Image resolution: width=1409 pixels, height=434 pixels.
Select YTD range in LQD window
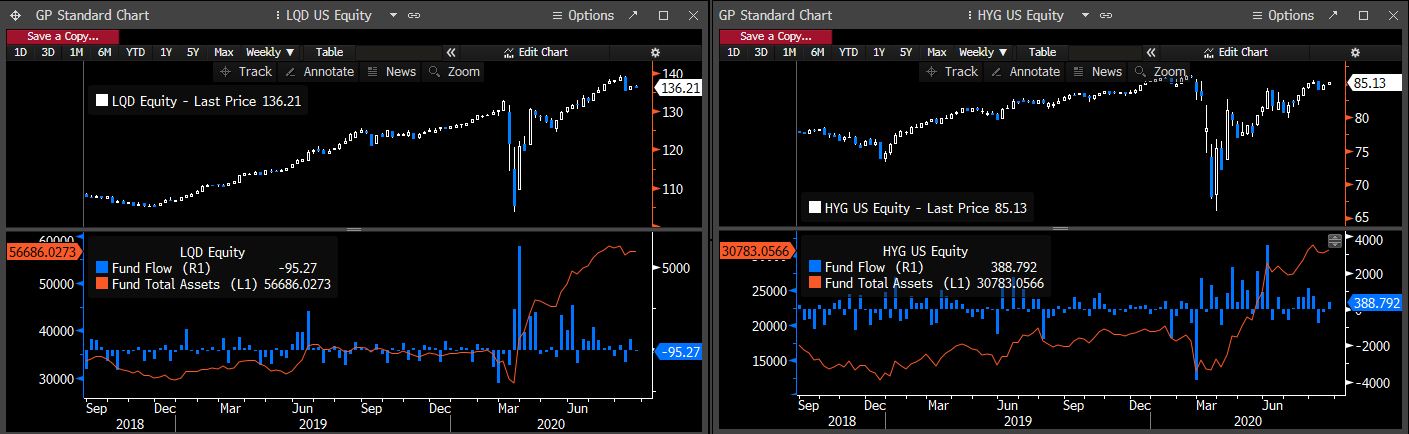(135, 52)
